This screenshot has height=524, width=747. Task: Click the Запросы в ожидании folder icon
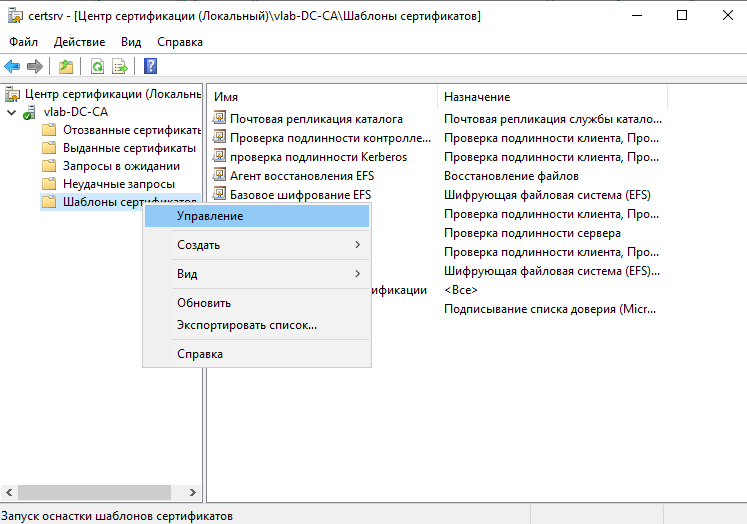pos(49,166)
